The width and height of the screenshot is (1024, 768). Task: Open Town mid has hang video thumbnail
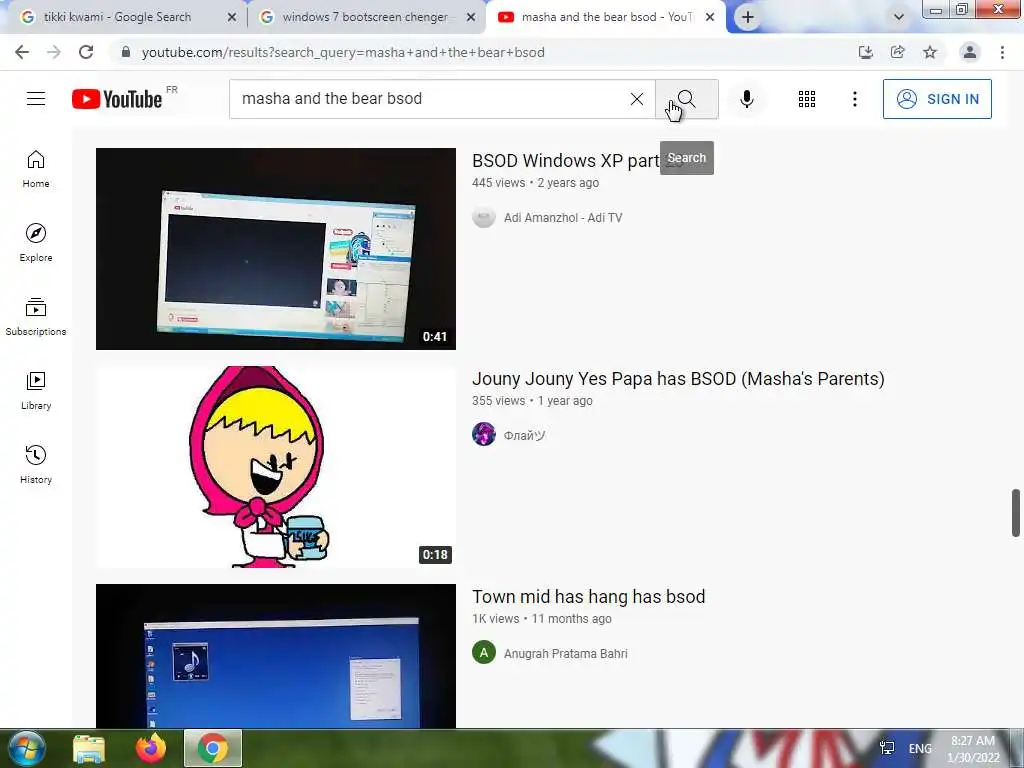tap(276, 656)
